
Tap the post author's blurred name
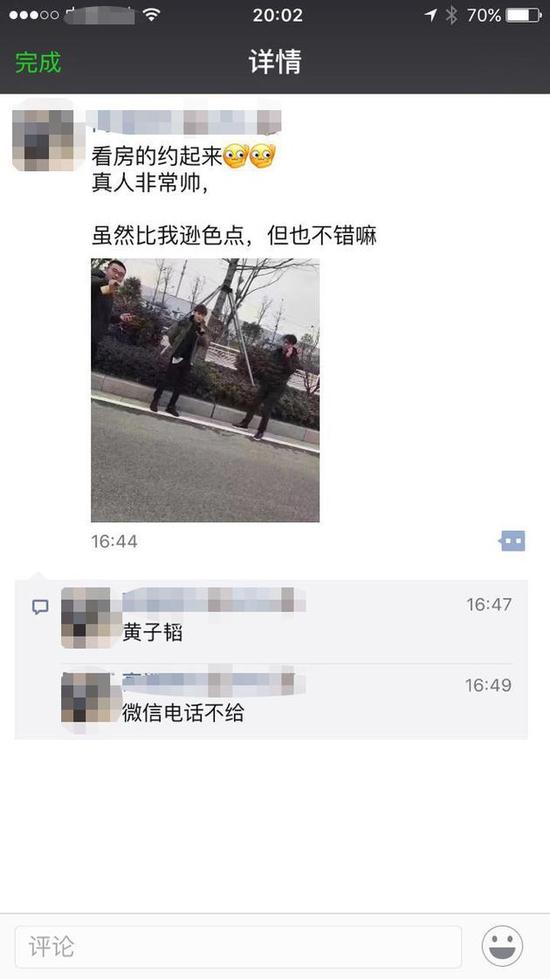click(x=183, y=122)
